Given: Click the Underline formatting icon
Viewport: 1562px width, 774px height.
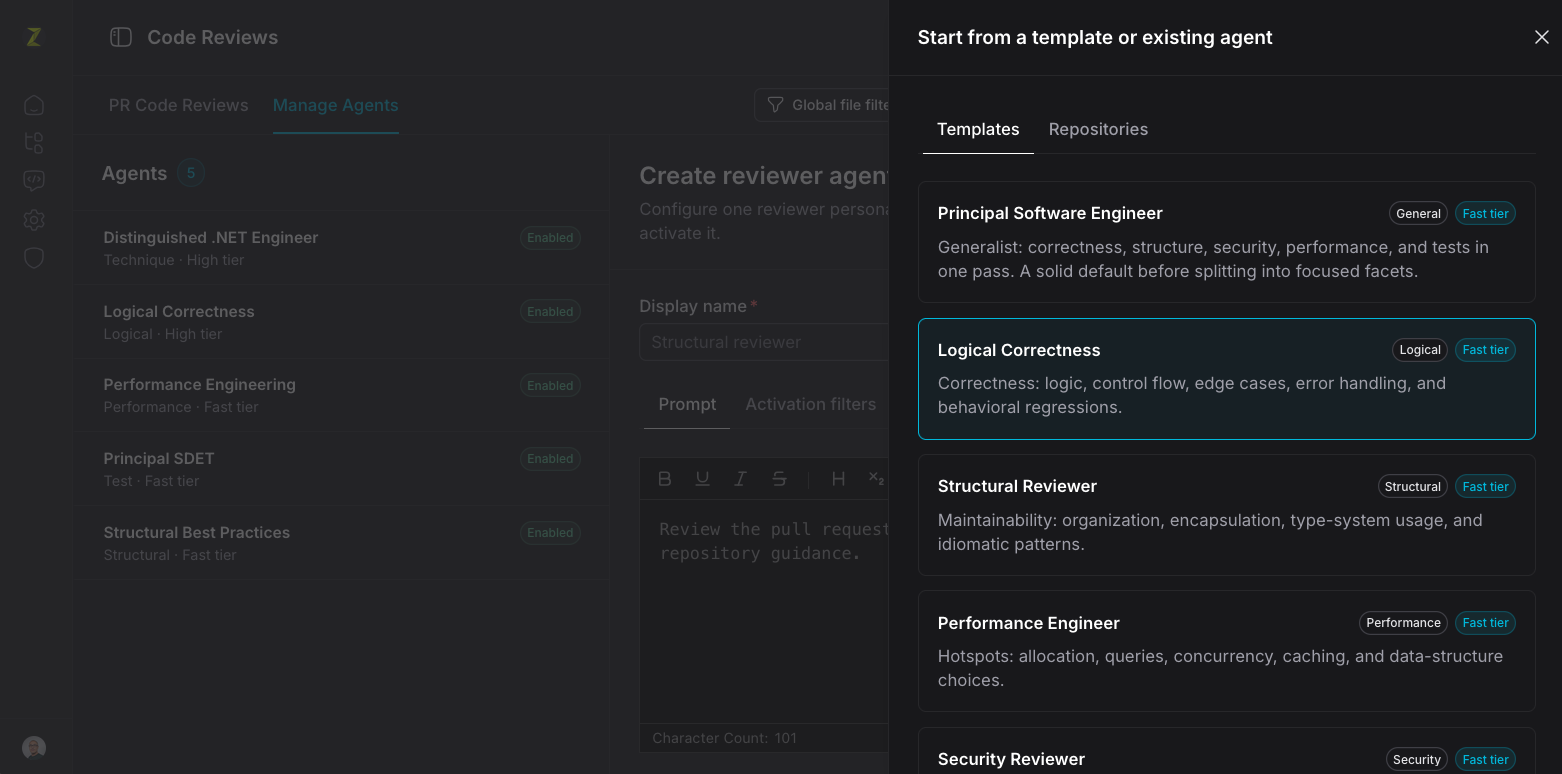Looking at the screenshot, I should (x=702, y=479).
